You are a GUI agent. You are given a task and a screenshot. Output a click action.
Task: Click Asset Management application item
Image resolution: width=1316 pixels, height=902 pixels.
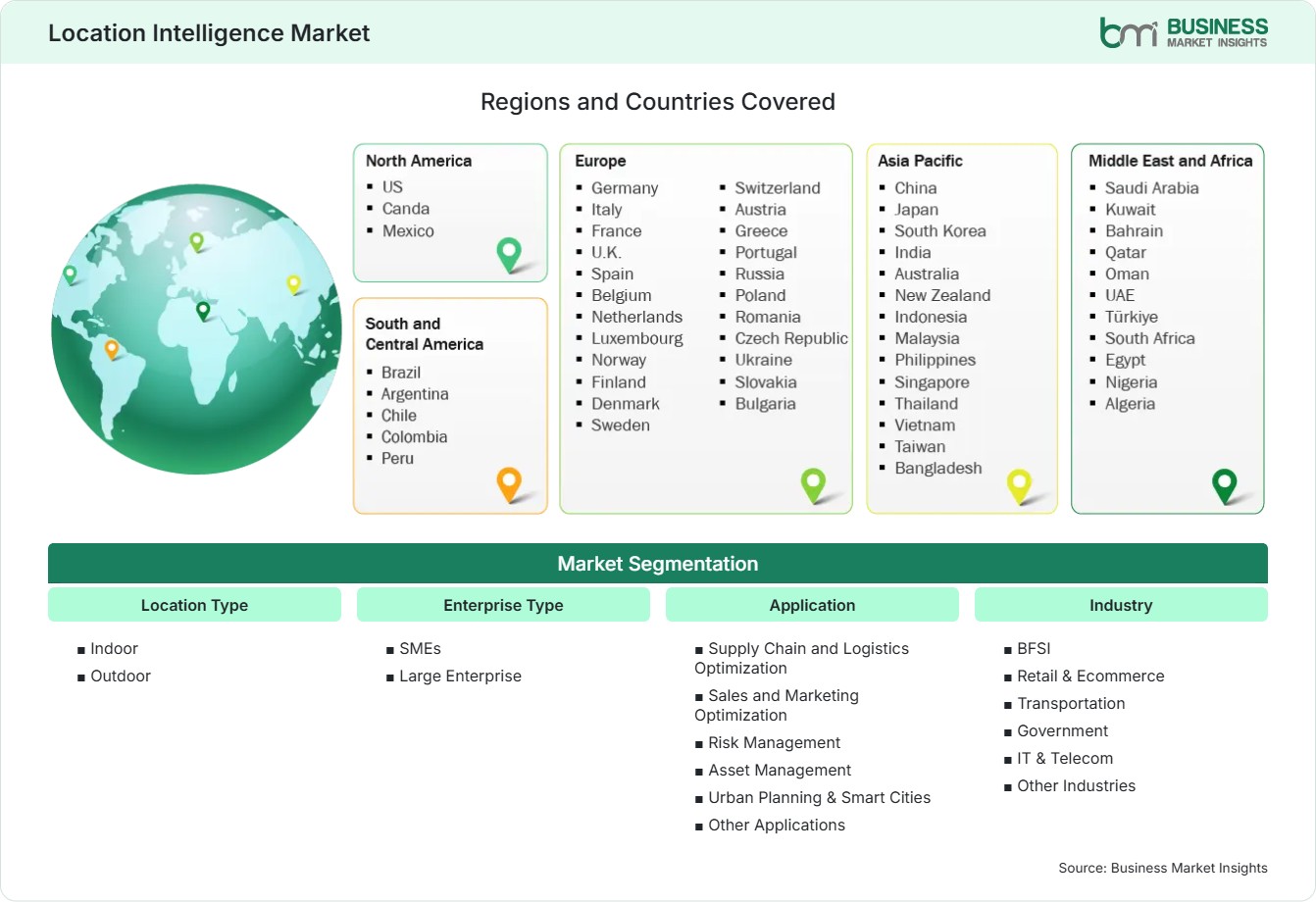pos(780,771)
